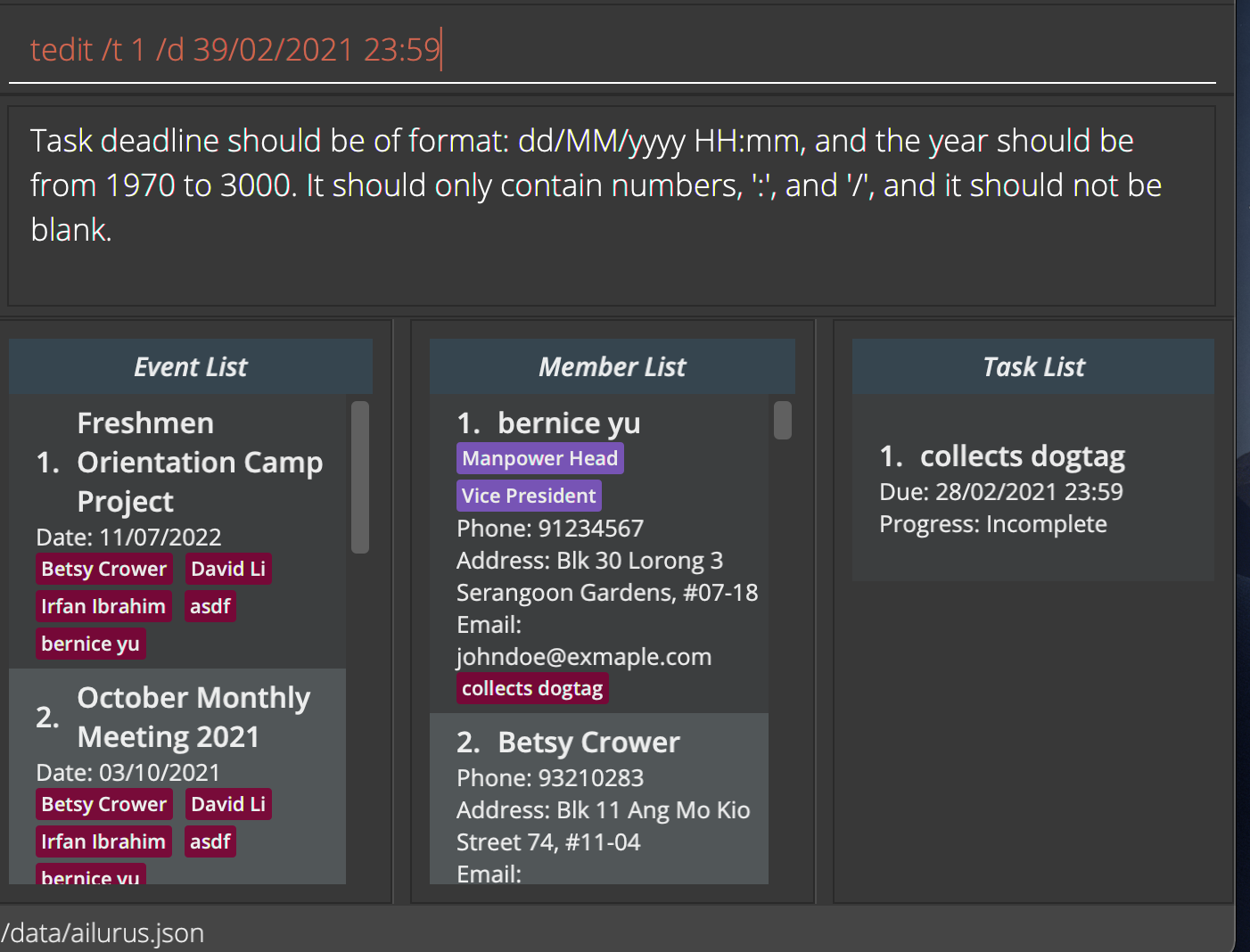Click Progress: Incomplete
The height and width of the screenshot is (952, 1250).
pyautogui.click(x=993, y=523)
